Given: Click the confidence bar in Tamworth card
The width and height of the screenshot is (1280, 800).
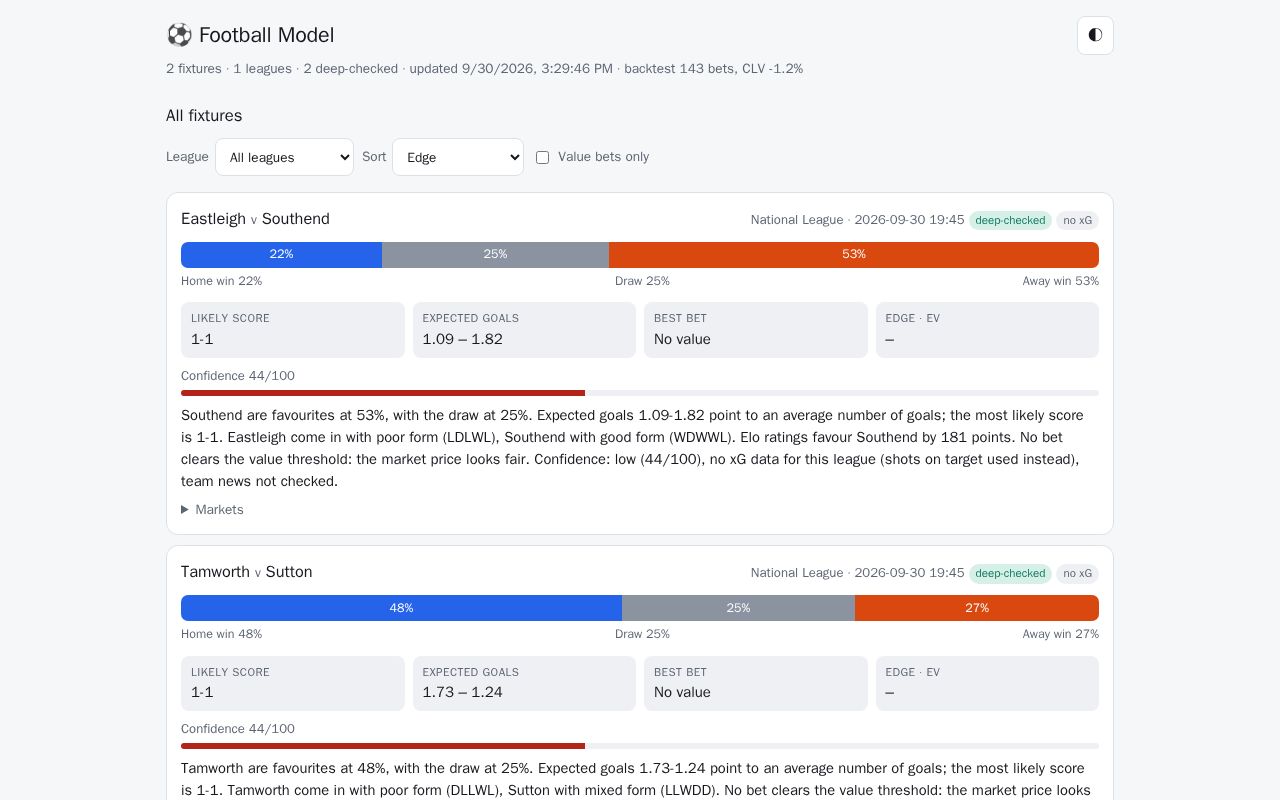Looking at the screenshot, I should pyautogui.click(x=640, y=746).
